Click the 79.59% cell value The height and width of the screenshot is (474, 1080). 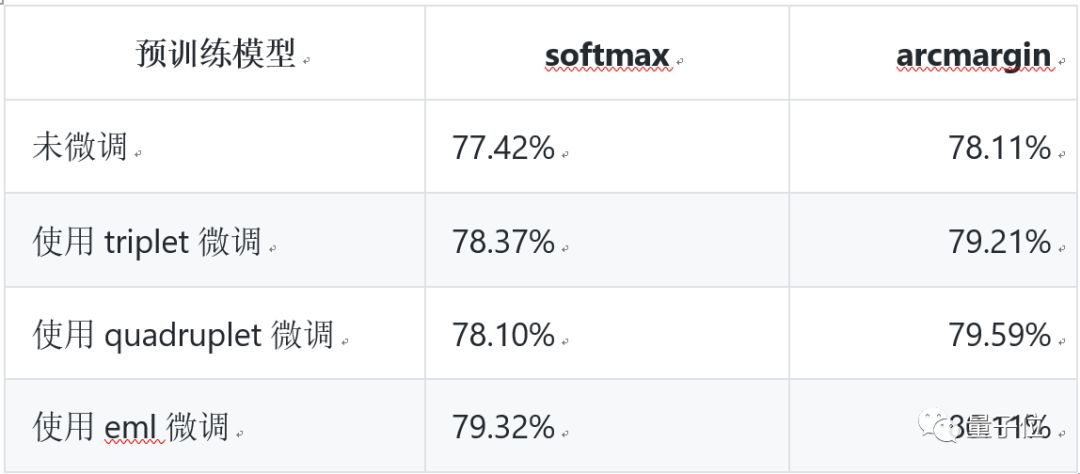999,335
